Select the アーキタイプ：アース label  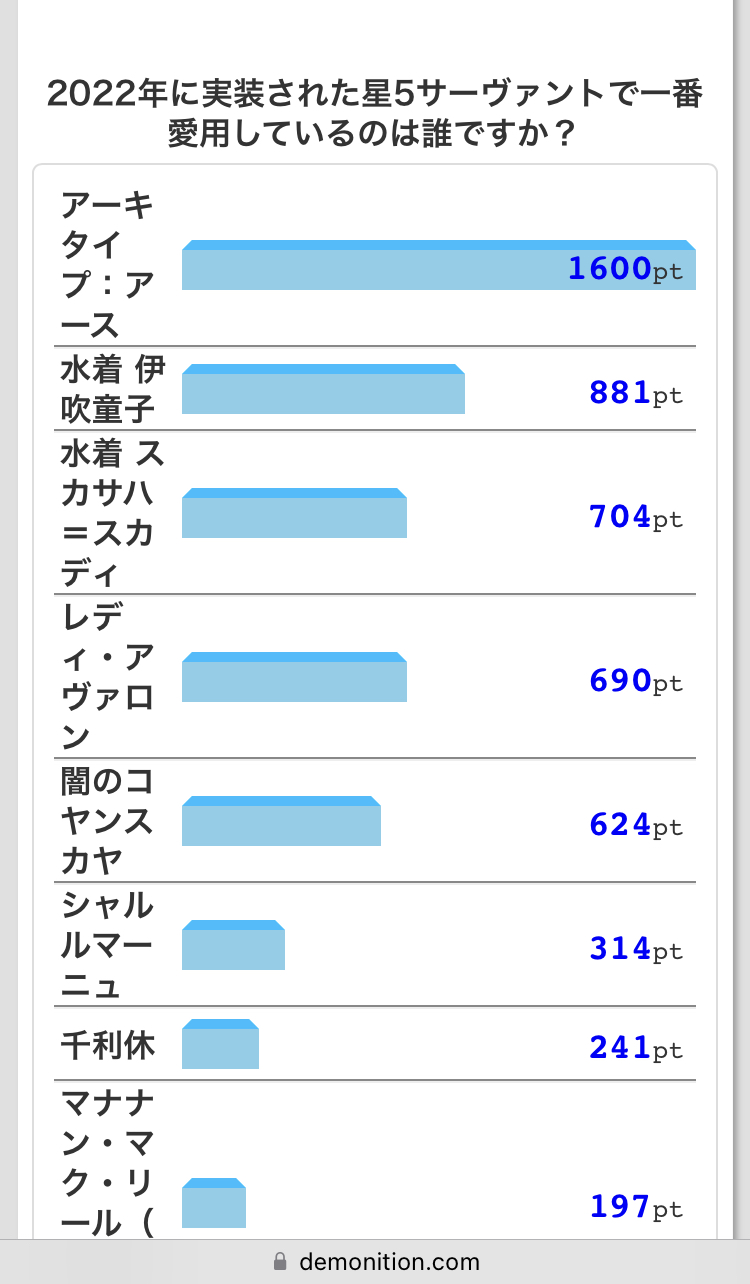point(107,266)
